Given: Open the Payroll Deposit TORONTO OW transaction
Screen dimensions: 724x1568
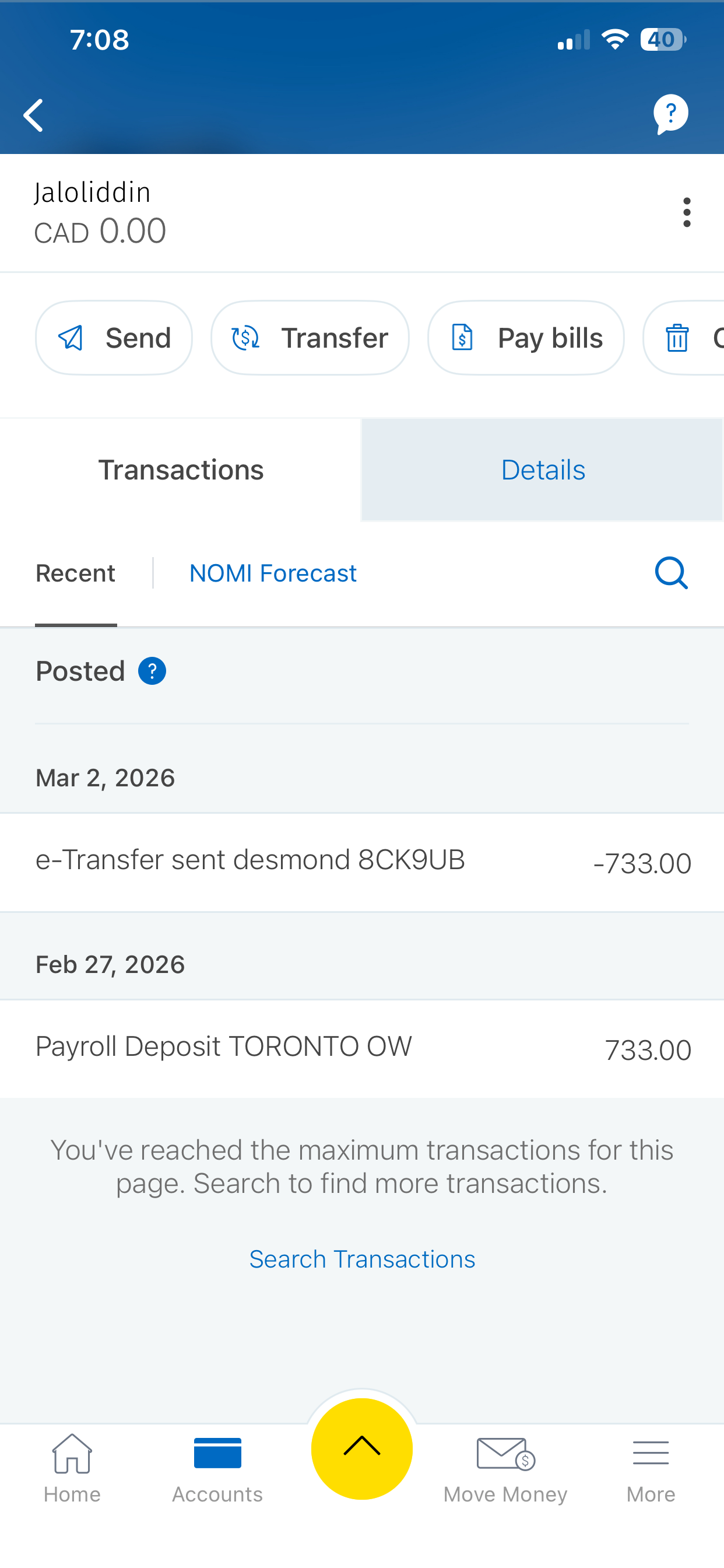Looking at the screenshot, I should click(362, 1048).
